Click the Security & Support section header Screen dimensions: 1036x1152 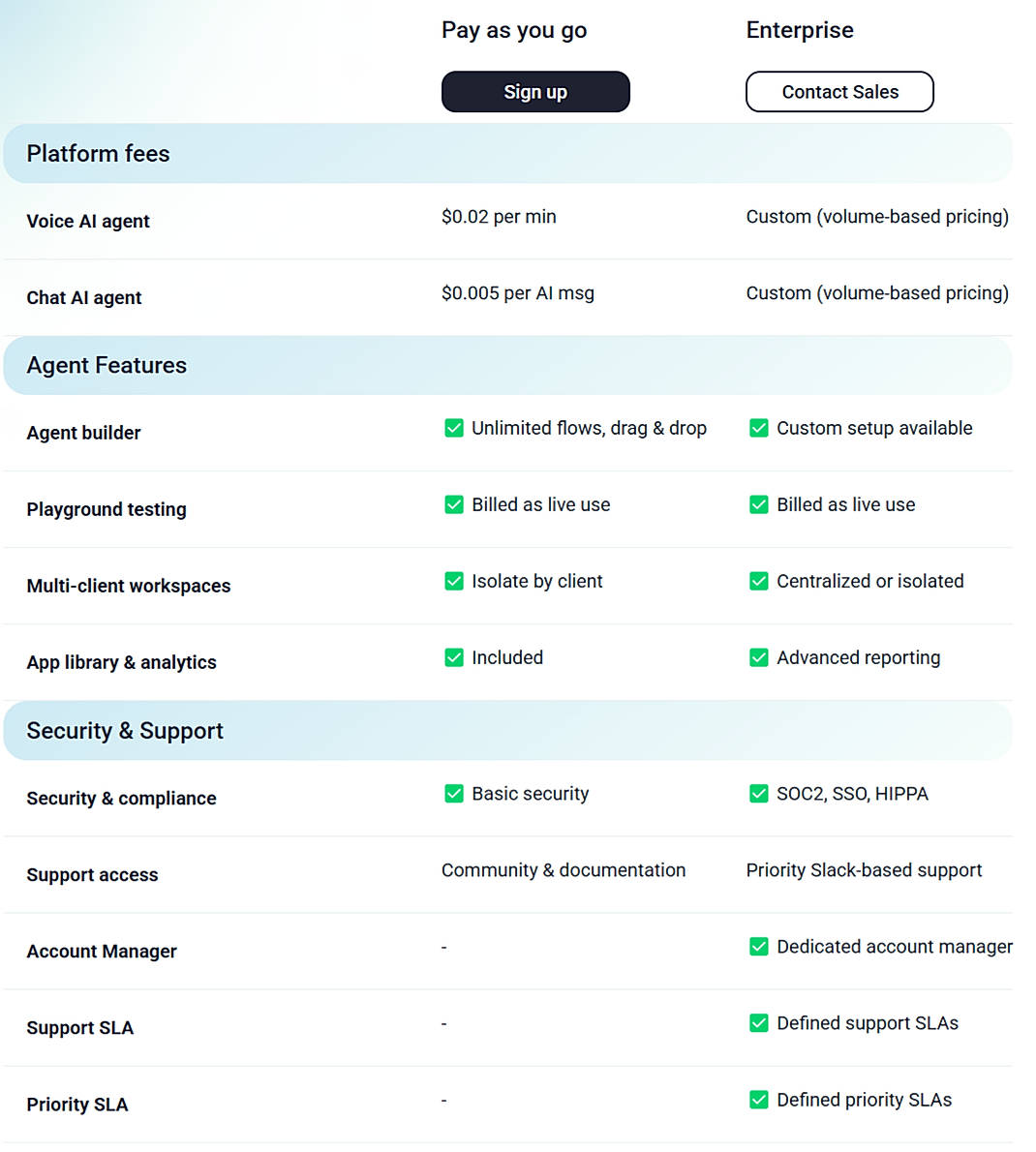pyautogui.click(x=507, y=730)
